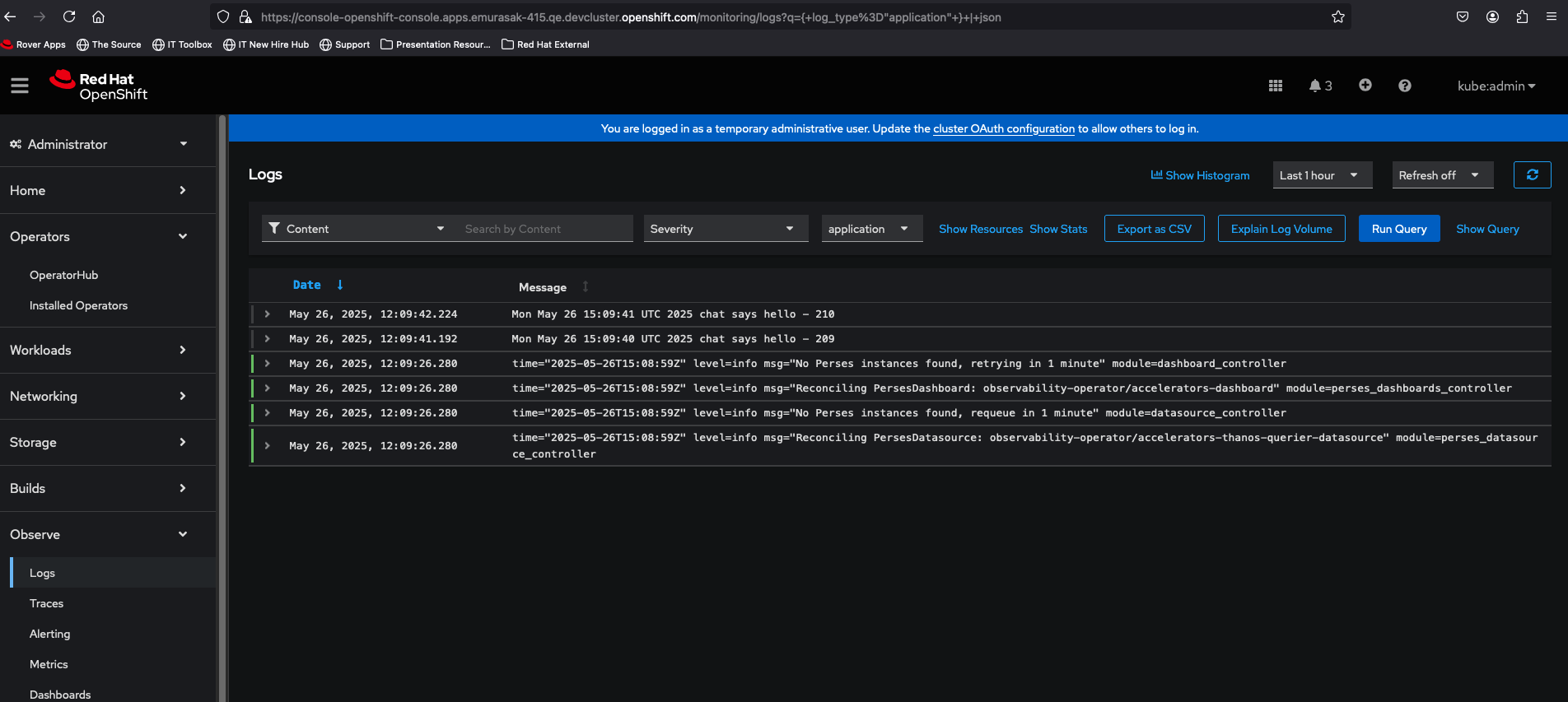The width and height of the screenshot is (1568, 702).
Task: Sort logs by Date column
Action: click(307, 285)
